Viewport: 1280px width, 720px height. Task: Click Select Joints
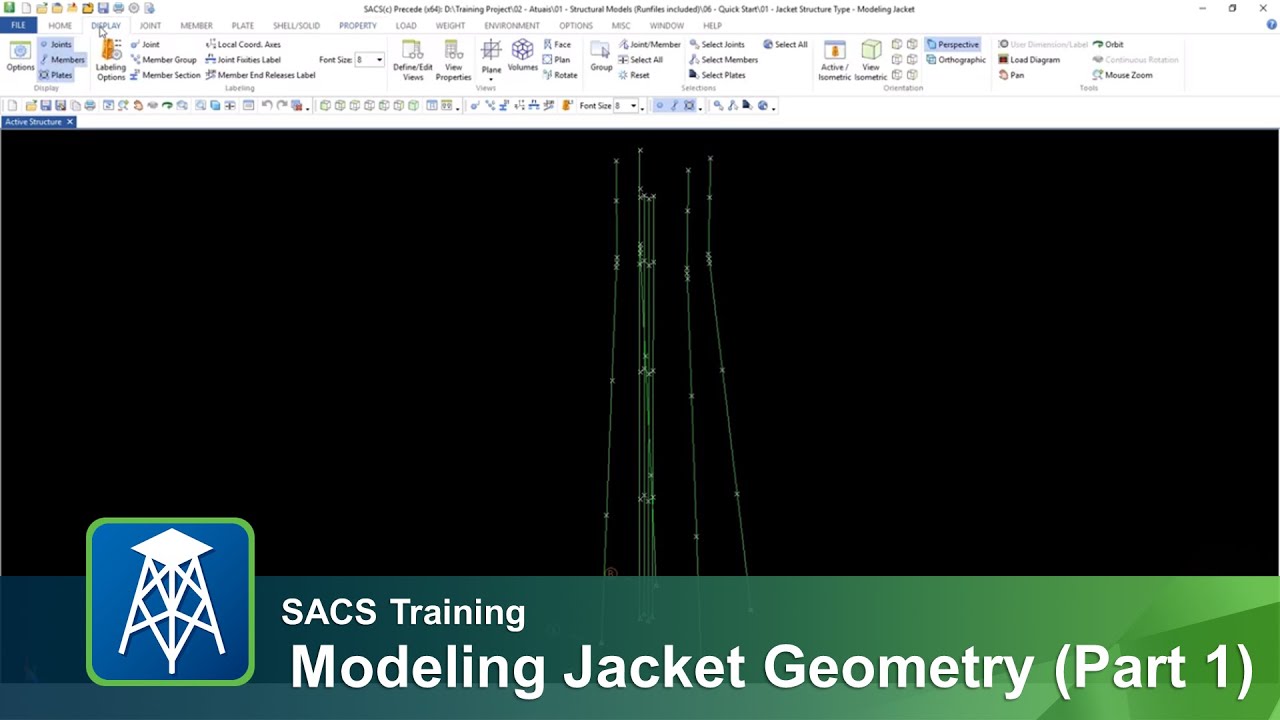coord(717,44)
